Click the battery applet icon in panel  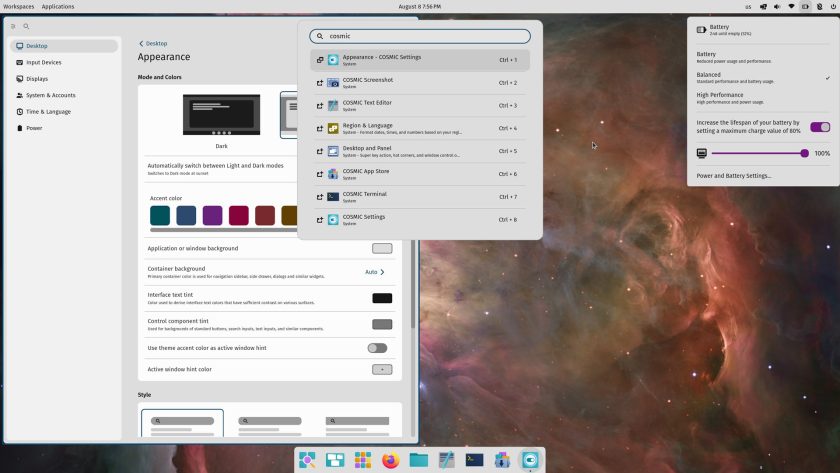pos(805,7)
